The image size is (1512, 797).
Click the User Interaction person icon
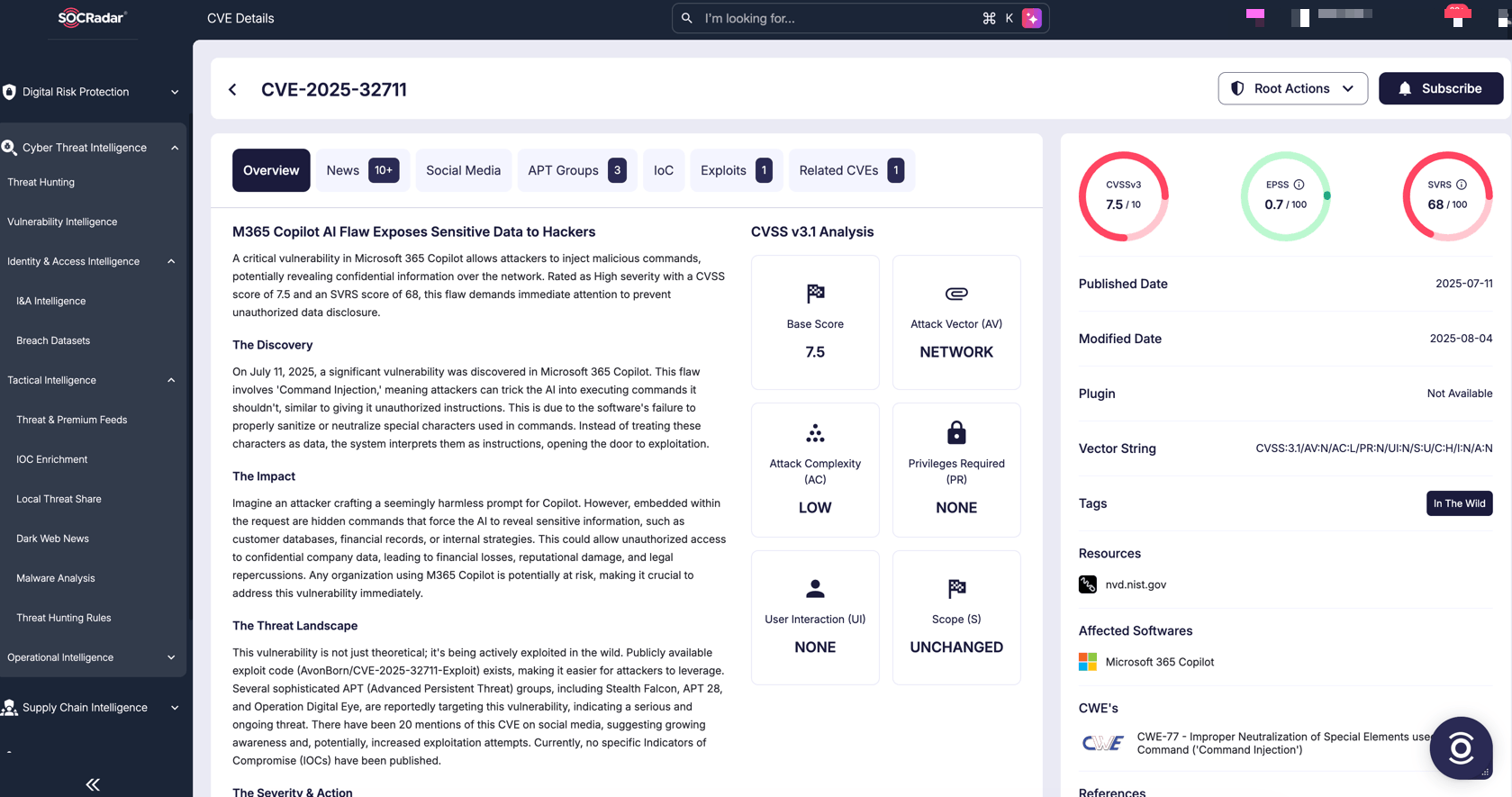point(815,589)
